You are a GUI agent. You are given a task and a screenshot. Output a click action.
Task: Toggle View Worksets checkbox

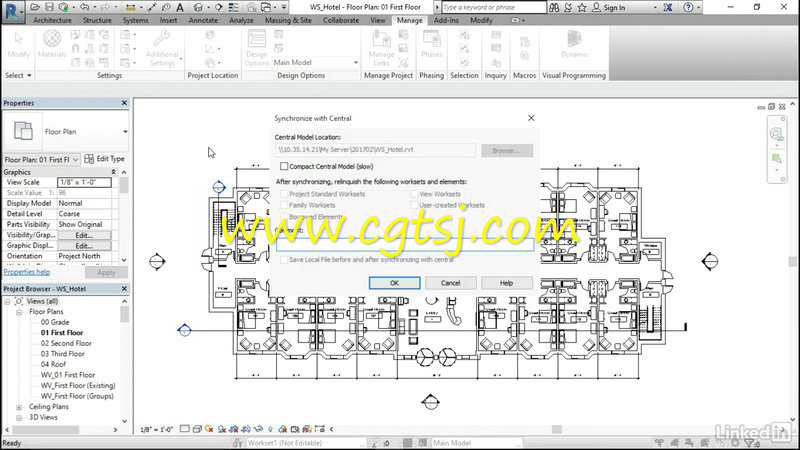[x=414, y=194]
